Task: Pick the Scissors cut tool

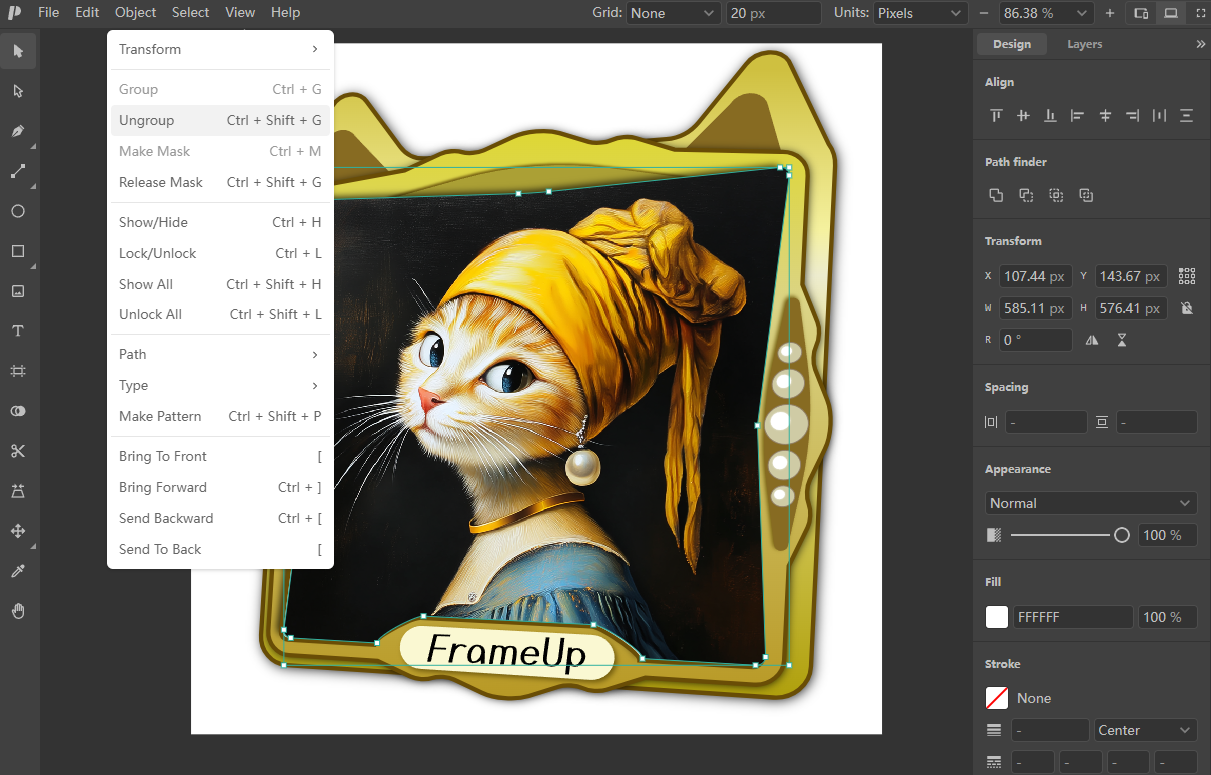Action: pos(18,451)
